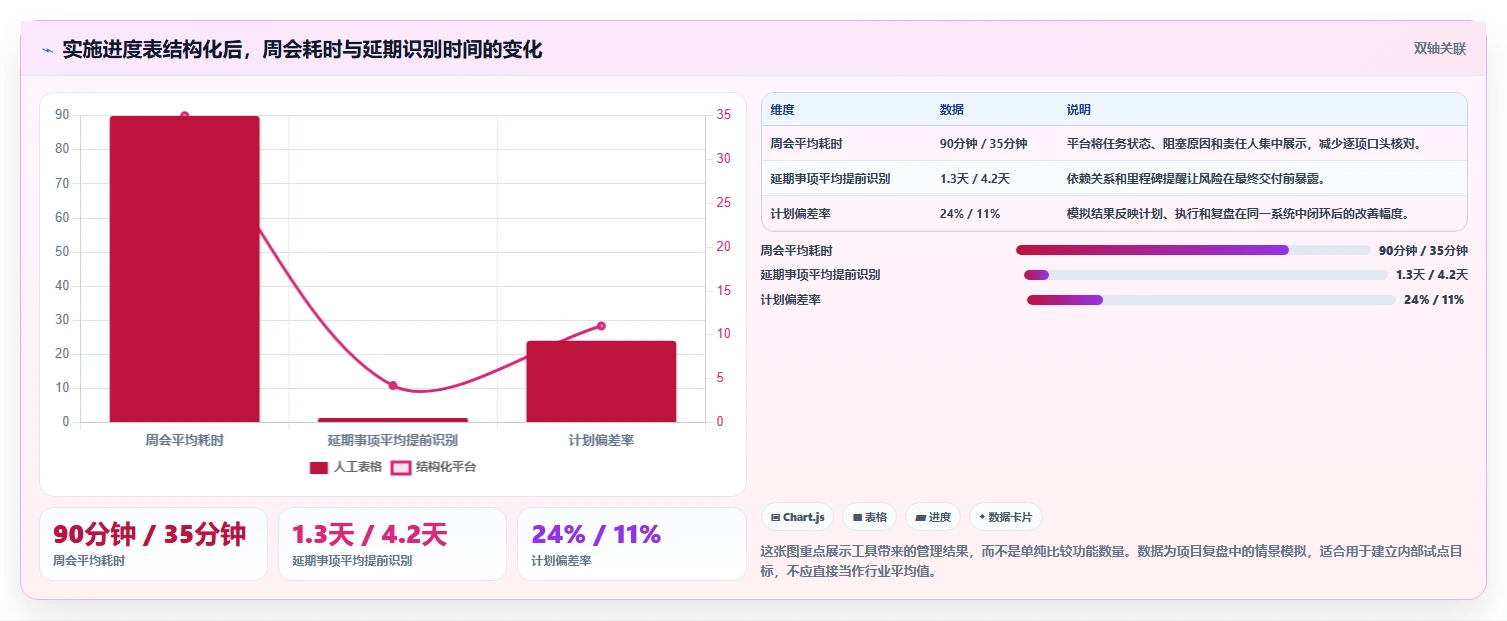Toggle the 人工表格 legend entry
This screenshot has height=621, width=1507.
pos(346,467)
